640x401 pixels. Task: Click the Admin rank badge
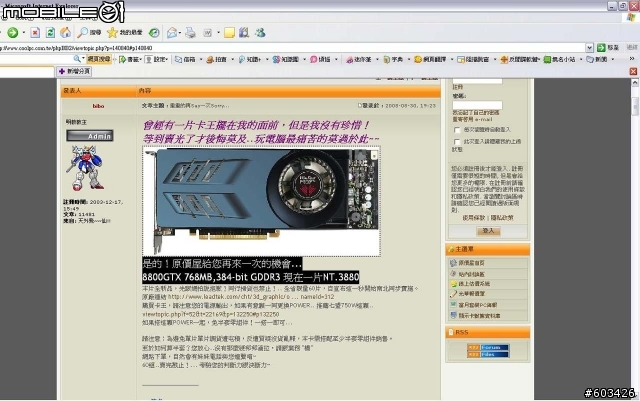[90, 136]
